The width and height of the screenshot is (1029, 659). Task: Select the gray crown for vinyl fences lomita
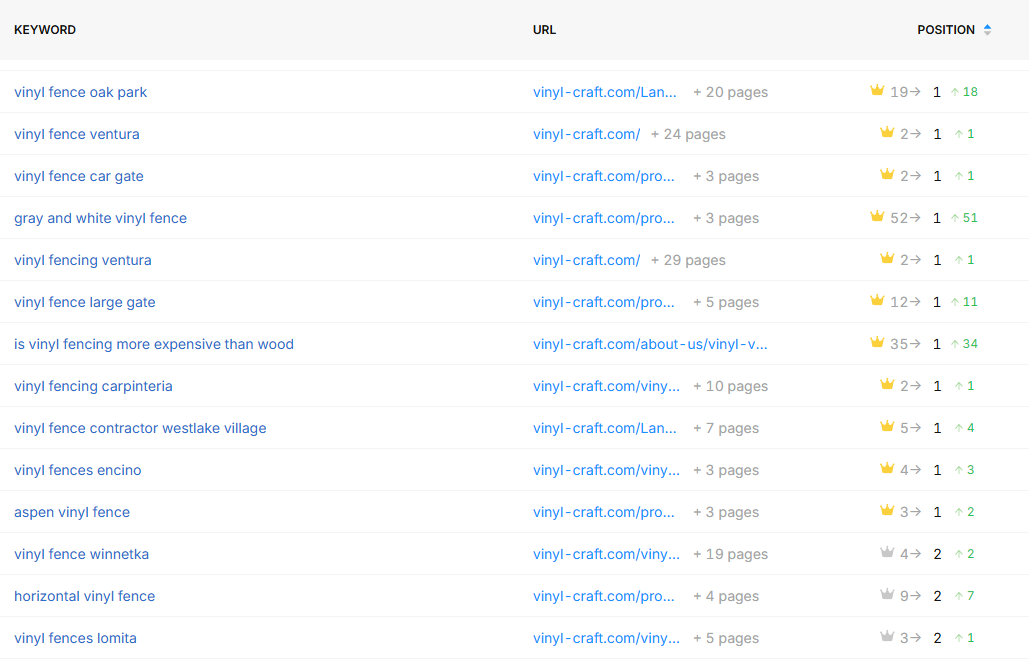(x=887, y=637)
